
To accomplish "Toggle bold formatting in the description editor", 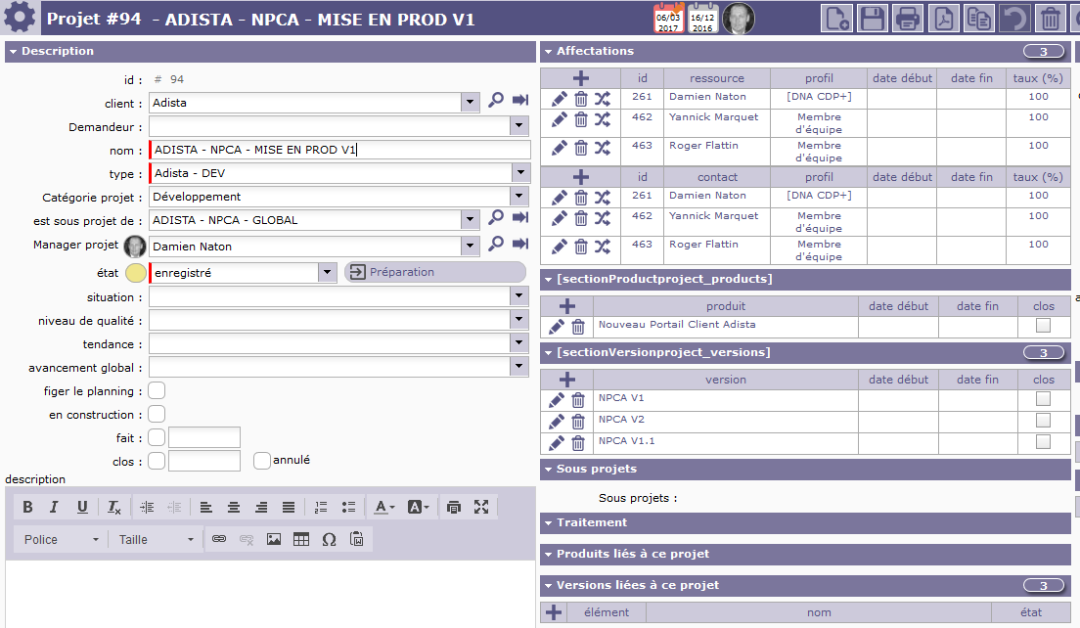I will click(28, 507).
